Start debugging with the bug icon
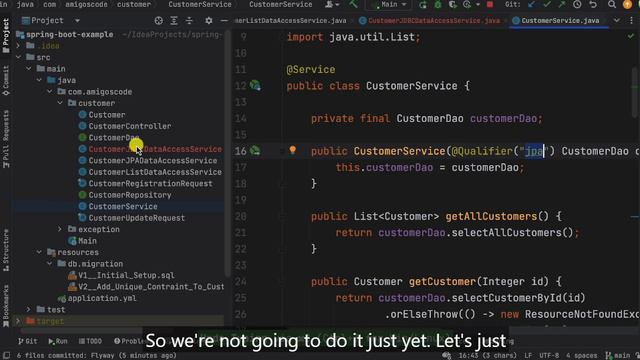This screenshot has width=640, height=360. (438, 5)
